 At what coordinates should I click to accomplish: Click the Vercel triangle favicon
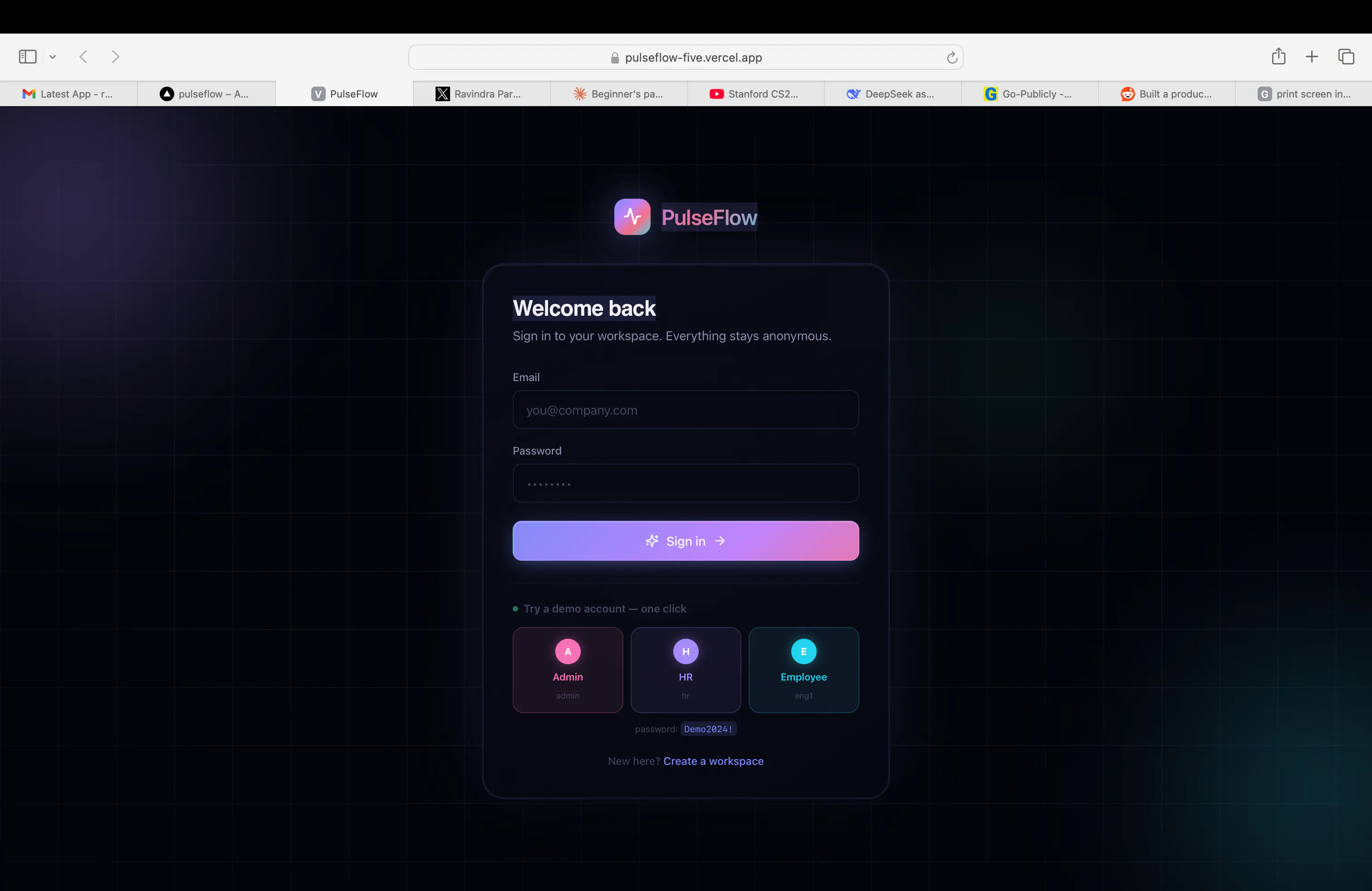pyautogui.click(x=167, y=93)
